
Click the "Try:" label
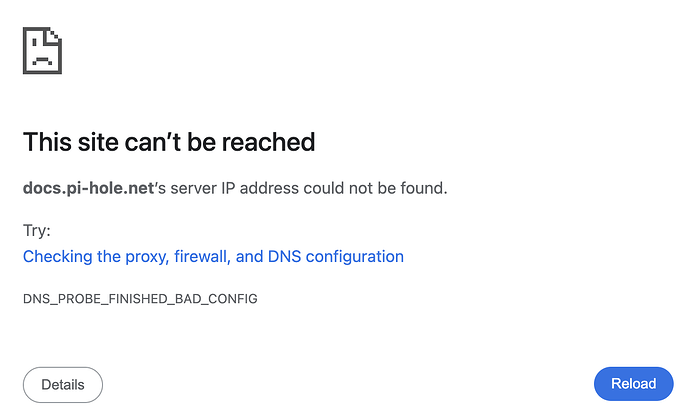37,231
